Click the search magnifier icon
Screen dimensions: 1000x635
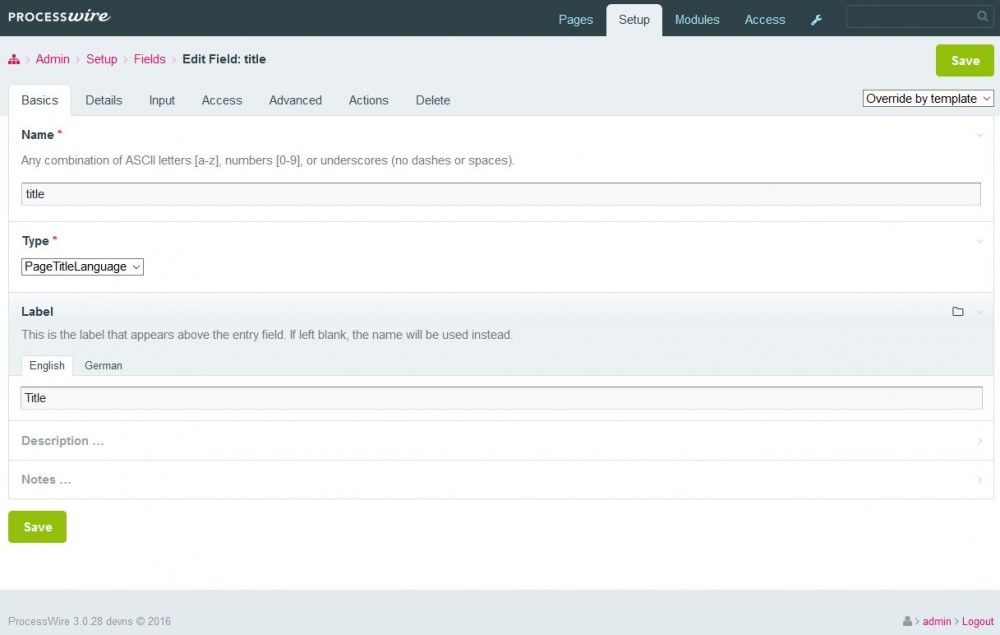coord(982,17)
